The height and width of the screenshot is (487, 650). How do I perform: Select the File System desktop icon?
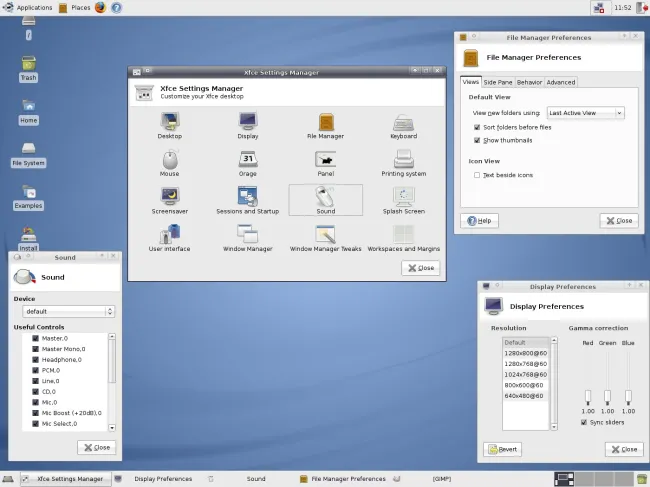(29, 155)
